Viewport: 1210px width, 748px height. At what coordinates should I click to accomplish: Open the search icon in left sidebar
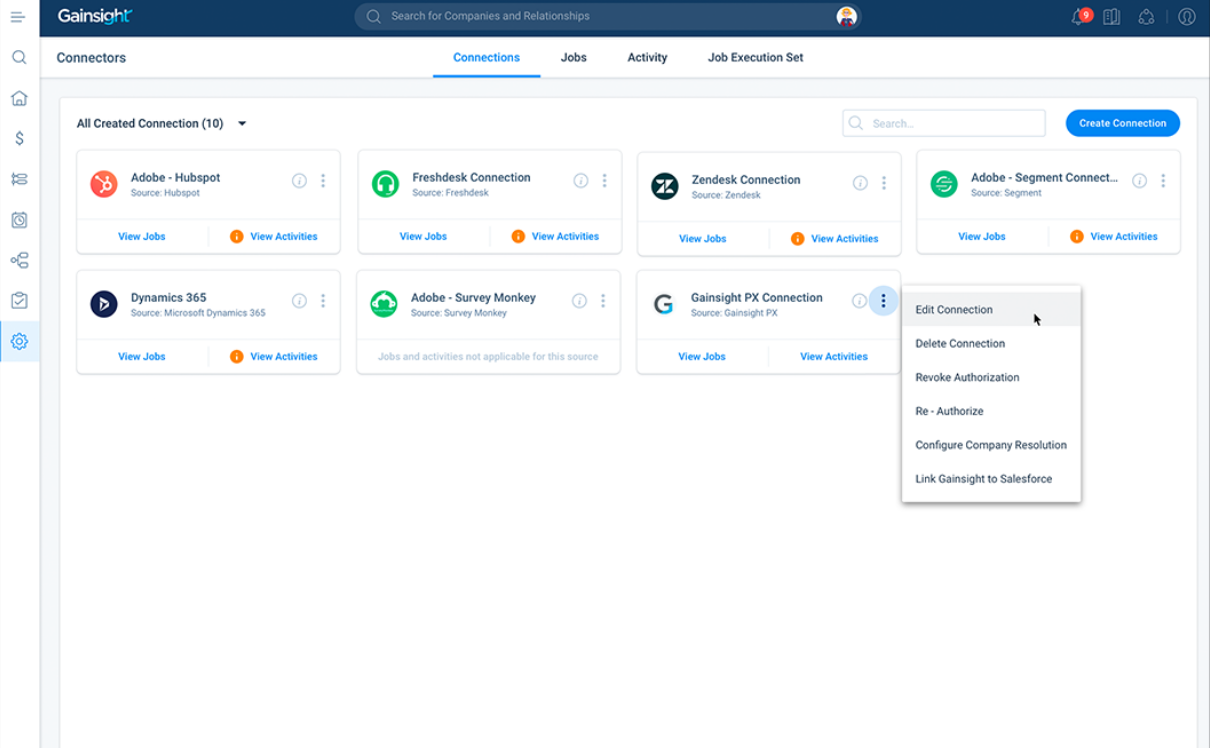(x=19, y=57)
